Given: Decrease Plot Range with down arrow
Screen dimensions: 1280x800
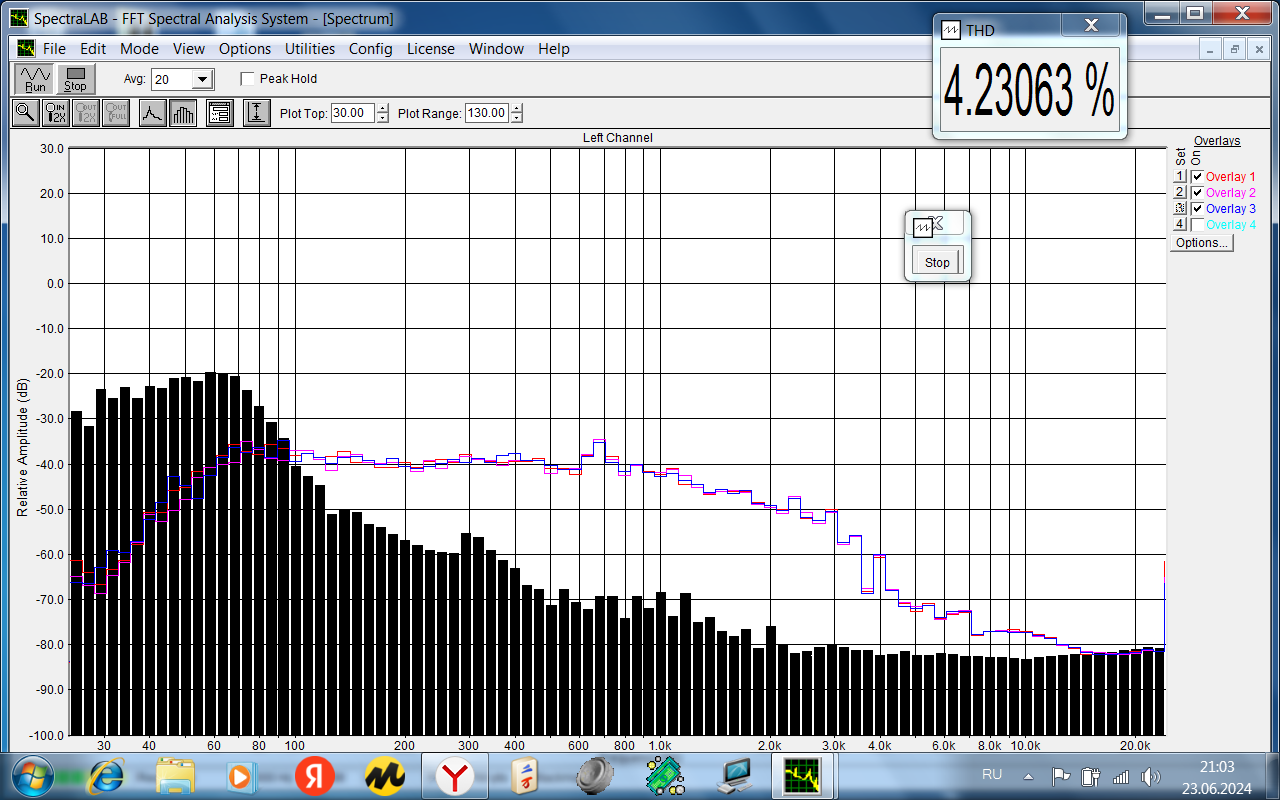Looking at the screenshot, I should [517, 118].
